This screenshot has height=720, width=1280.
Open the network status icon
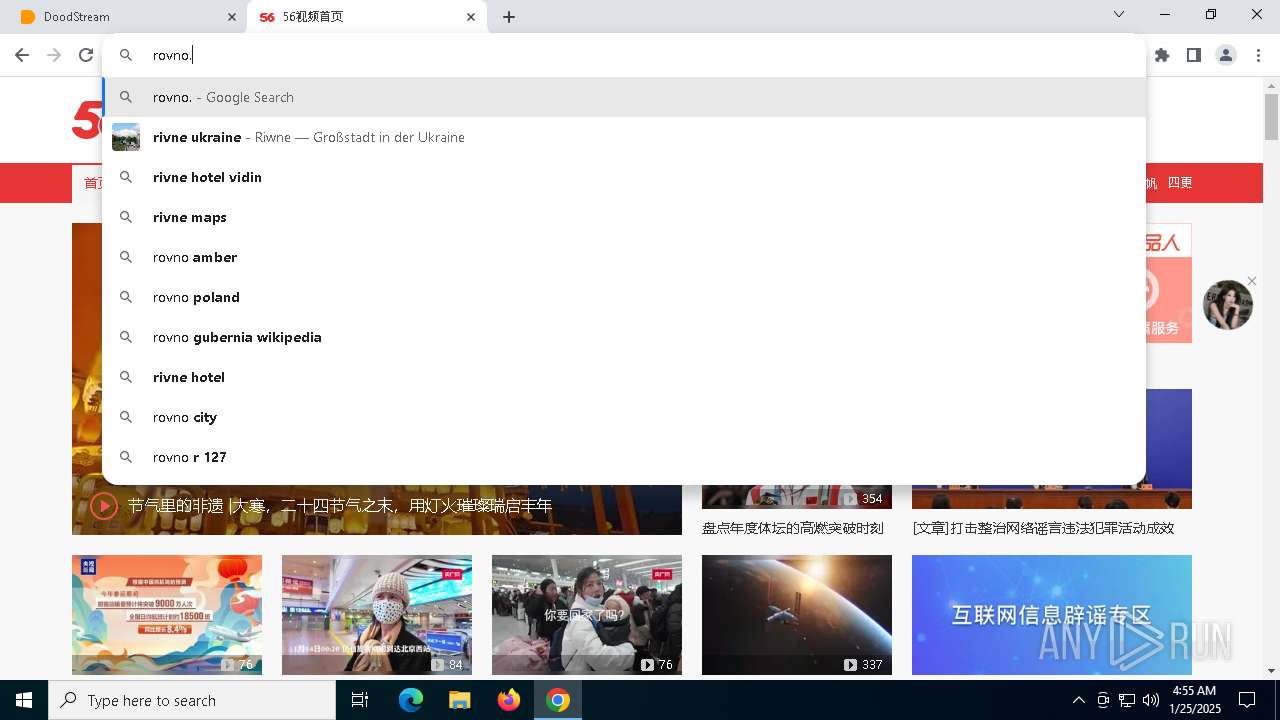(1127, 700)
